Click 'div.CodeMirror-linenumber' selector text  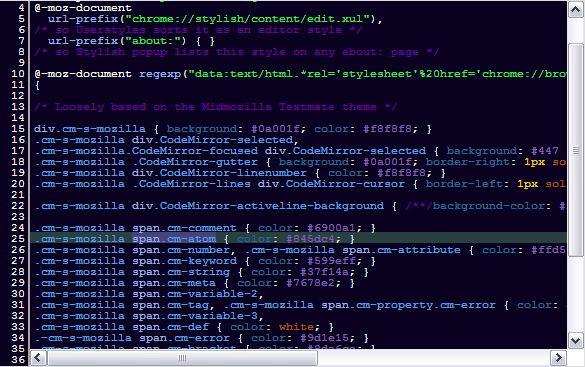point(219,173)
